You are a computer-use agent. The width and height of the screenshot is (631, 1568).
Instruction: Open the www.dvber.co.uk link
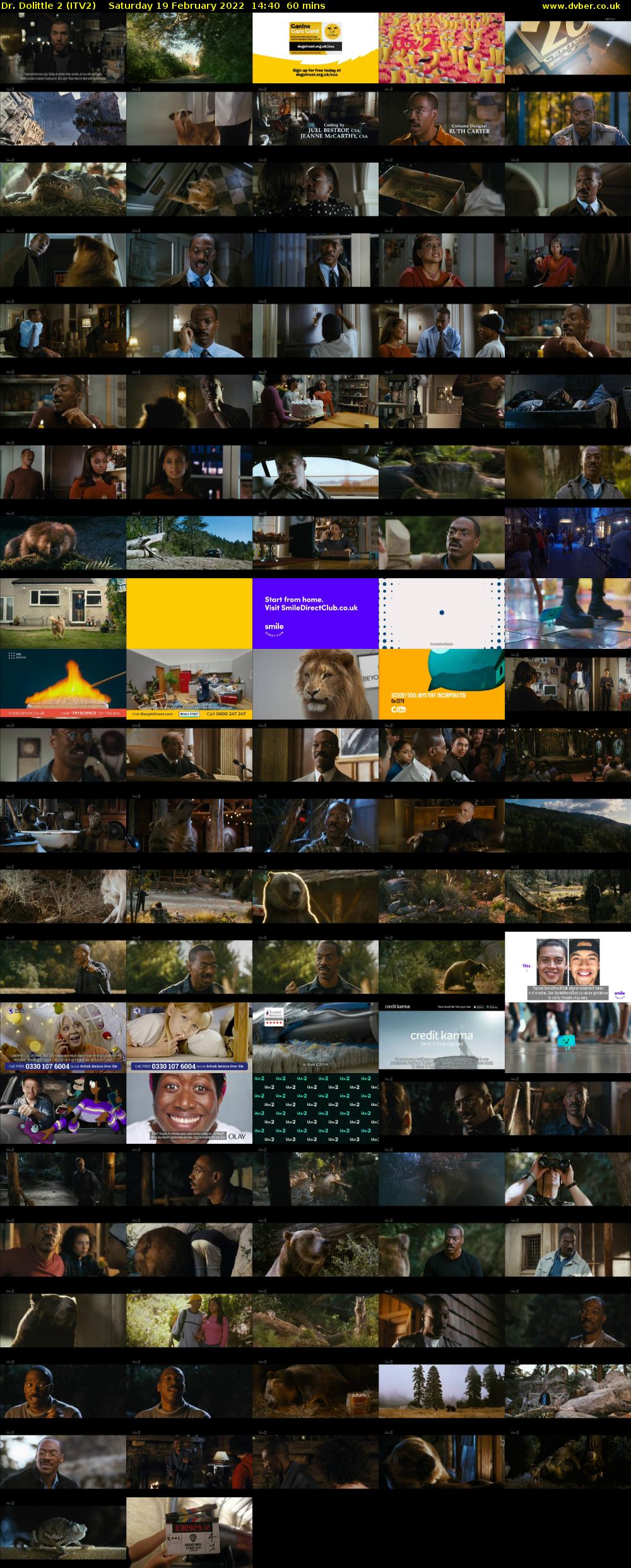[581, 6]
